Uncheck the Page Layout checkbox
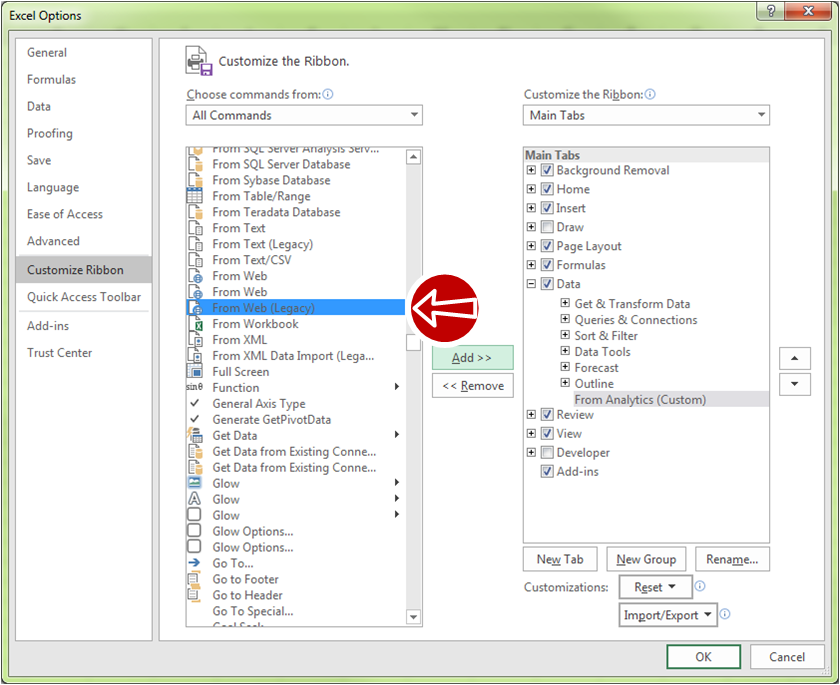This screenshot has width=840, height=685. click(547, 246)
